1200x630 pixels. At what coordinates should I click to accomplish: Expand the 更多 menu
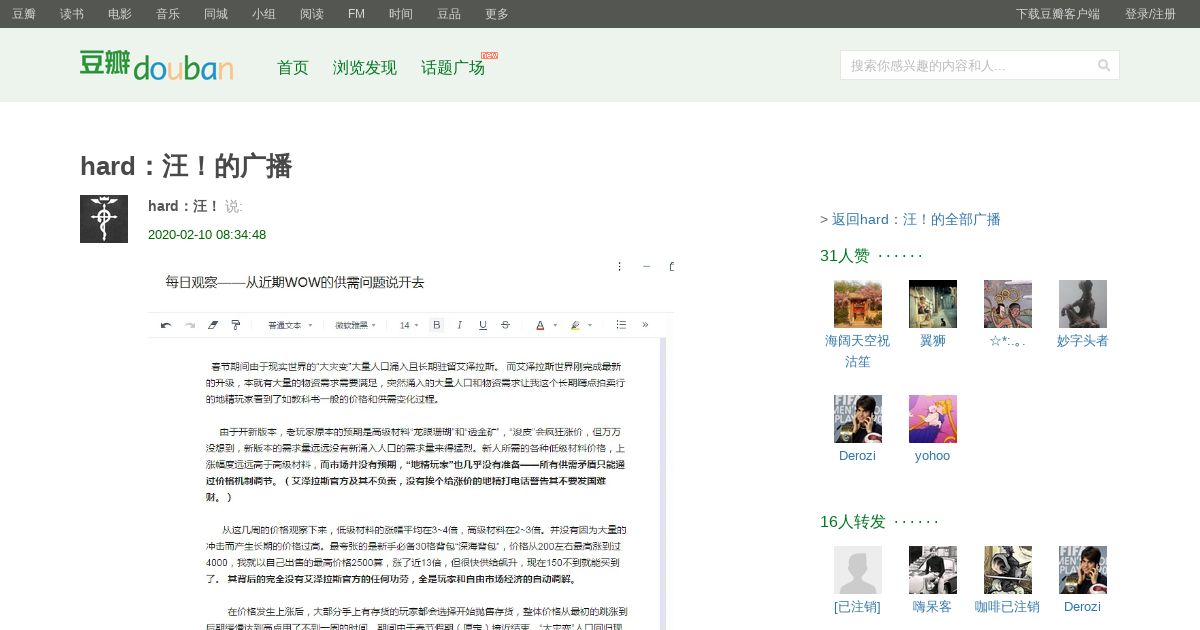coord(497,14)
